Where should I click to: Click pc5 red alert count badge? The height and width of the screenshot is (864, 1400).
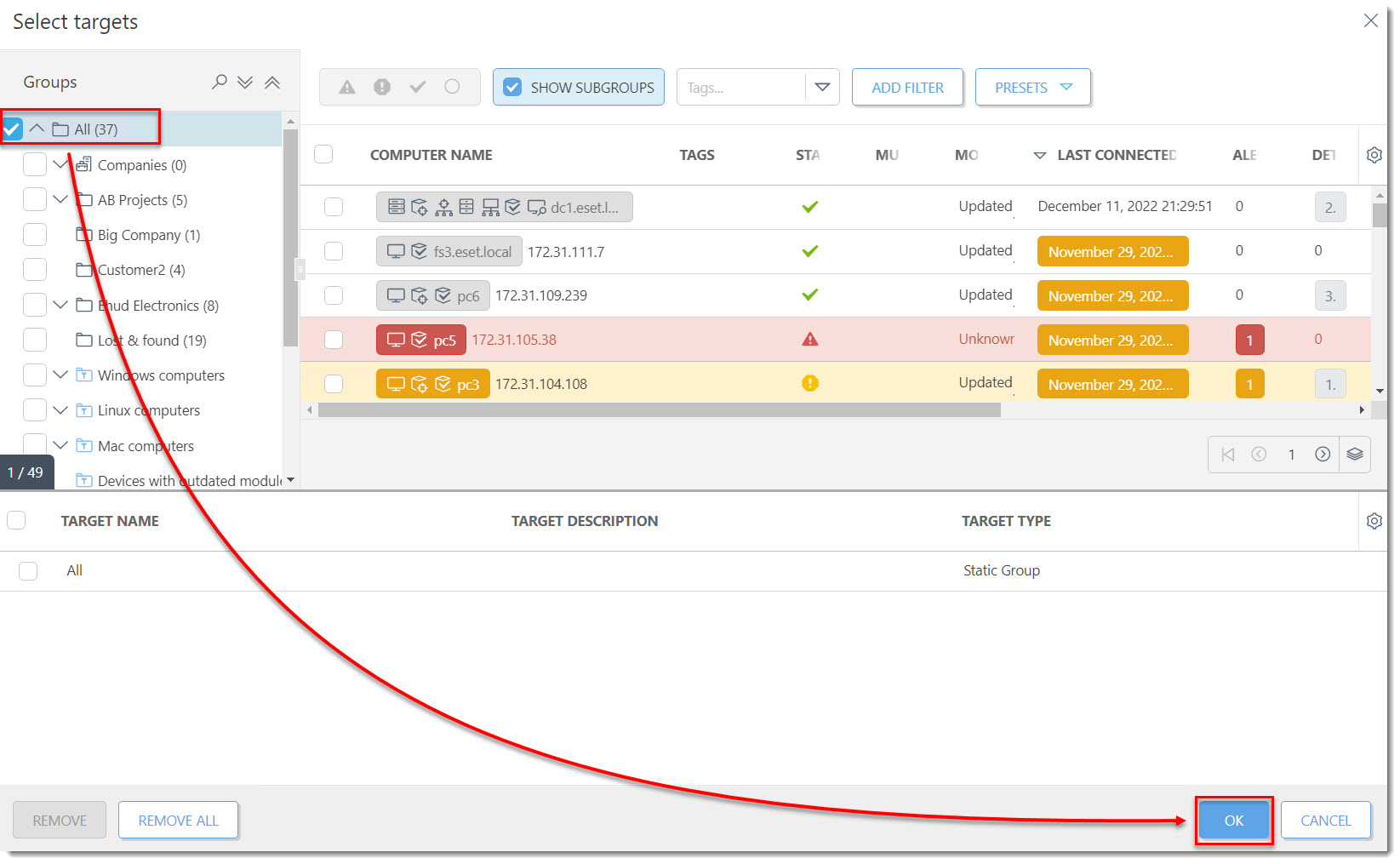click(x=1249, y=340)
